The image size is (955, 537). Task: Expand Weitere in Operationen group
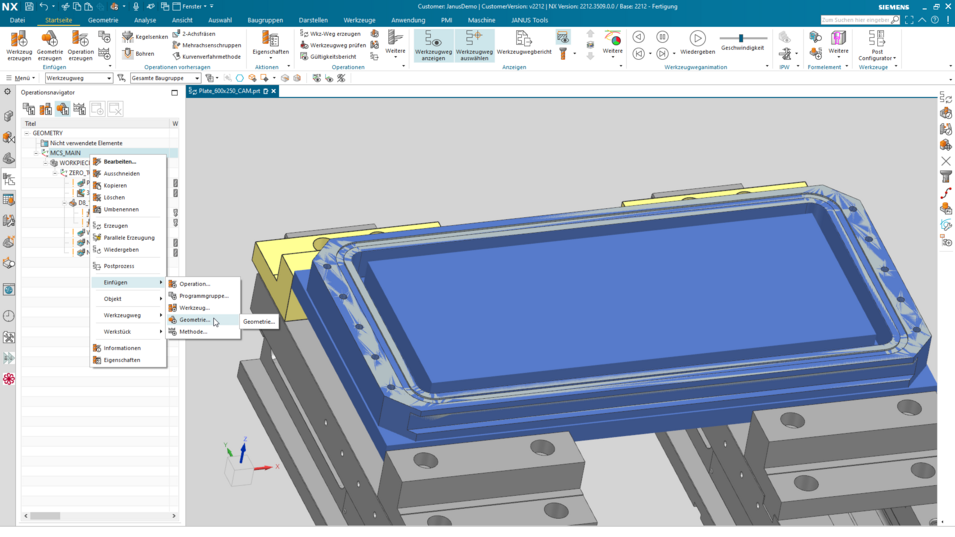click(395, 43)
